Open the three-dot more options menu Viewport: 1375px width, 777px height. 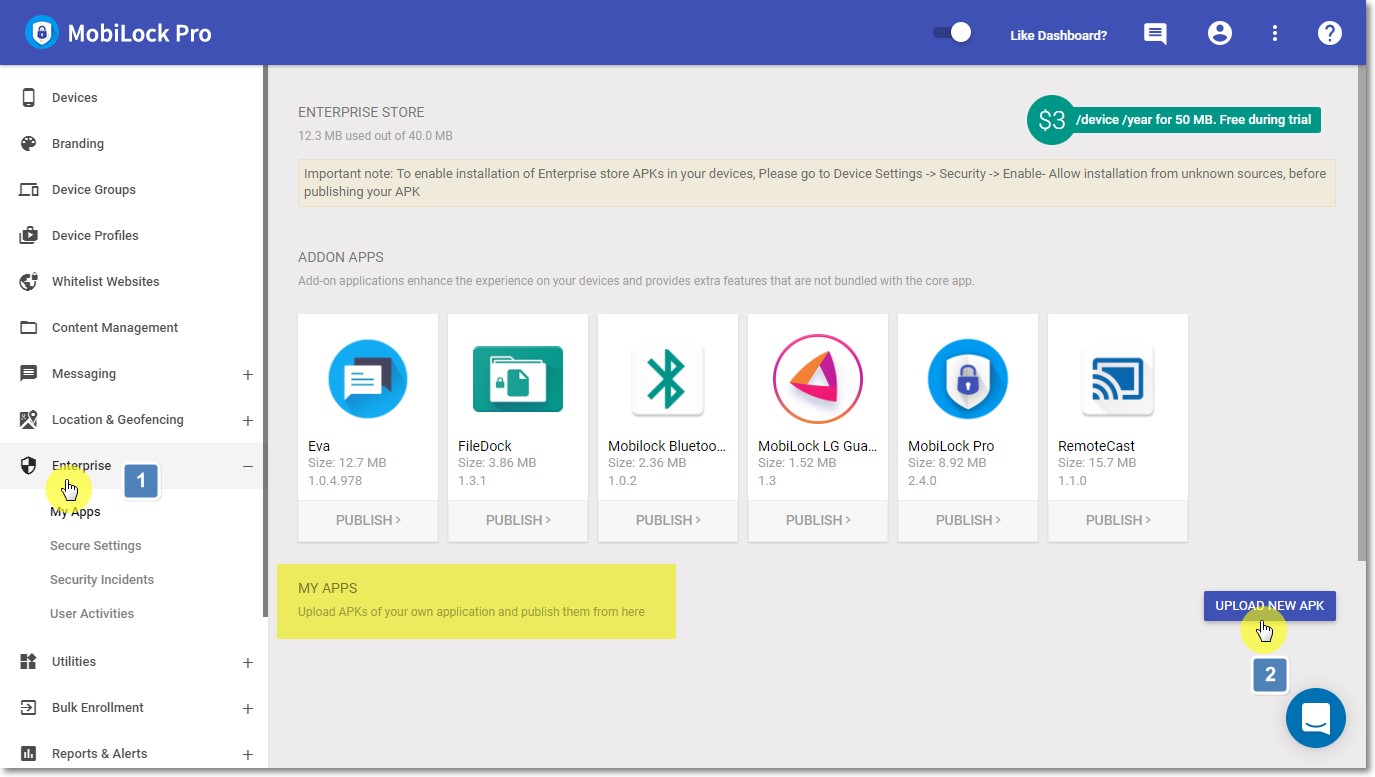point(1275,33)
